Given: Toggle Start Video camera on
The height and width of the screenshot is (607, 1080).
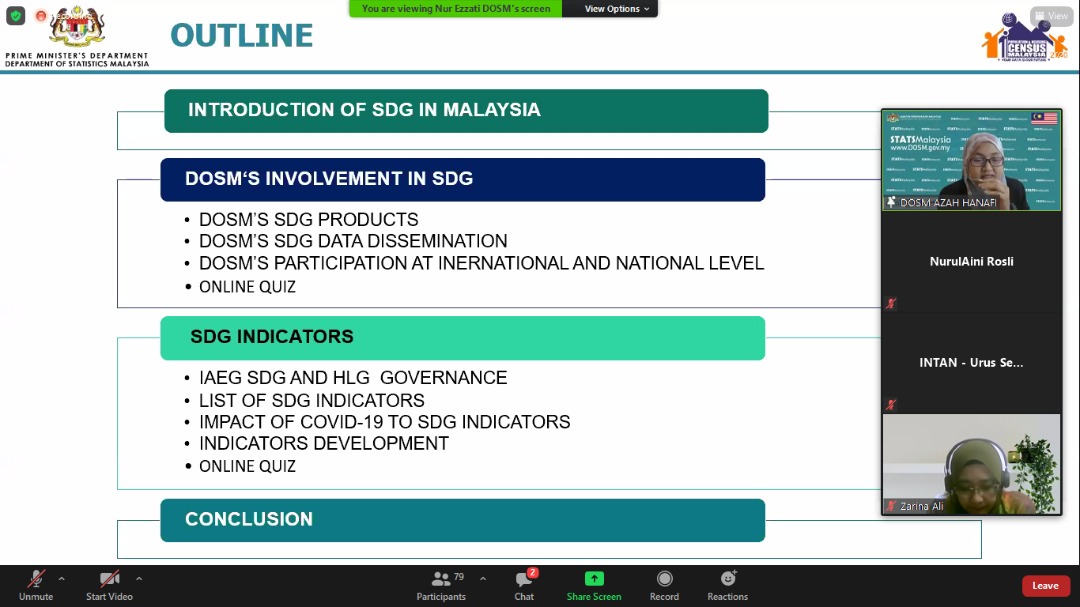Looking at the screenshot, I should pos(110,586).
